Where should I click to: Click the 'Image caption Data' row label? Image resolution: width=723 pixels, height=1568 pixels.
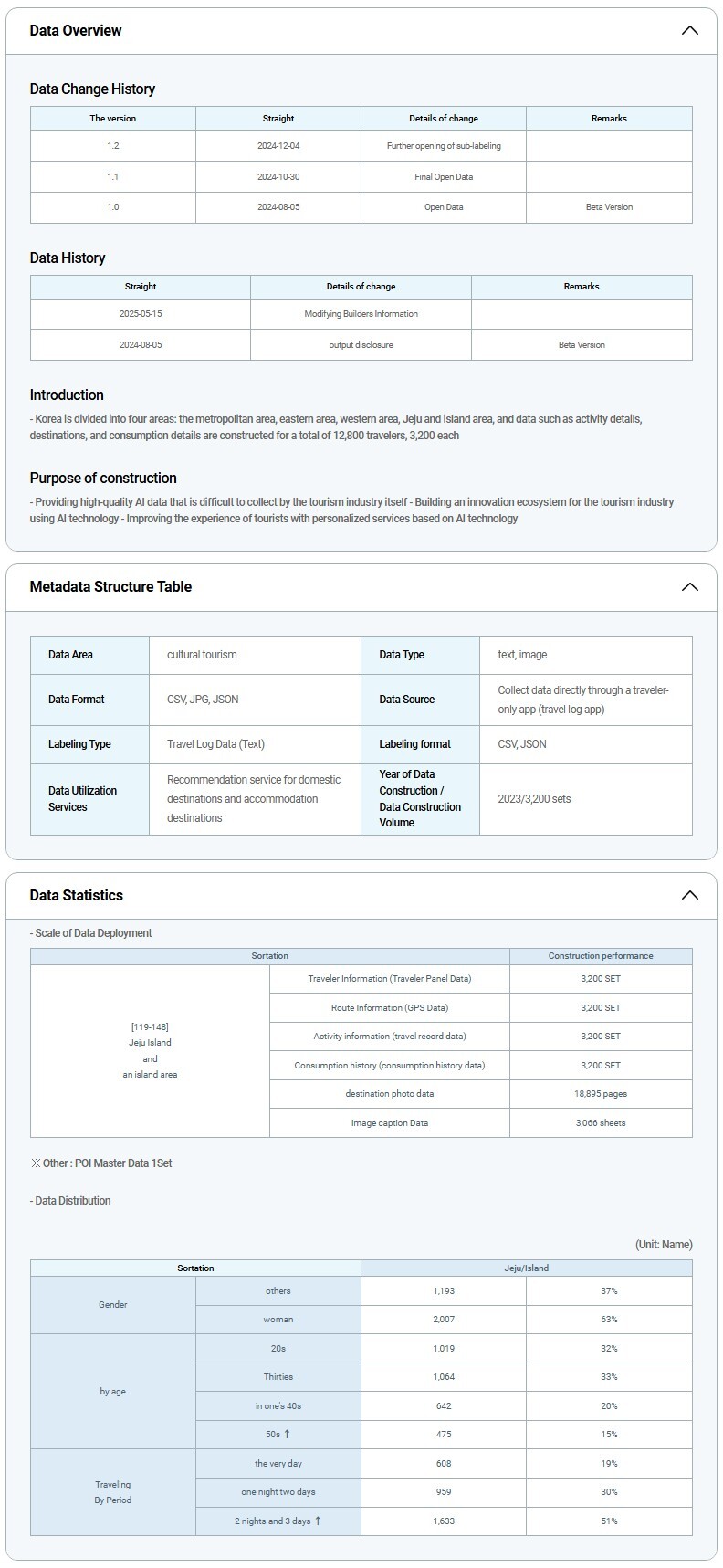389,1122
